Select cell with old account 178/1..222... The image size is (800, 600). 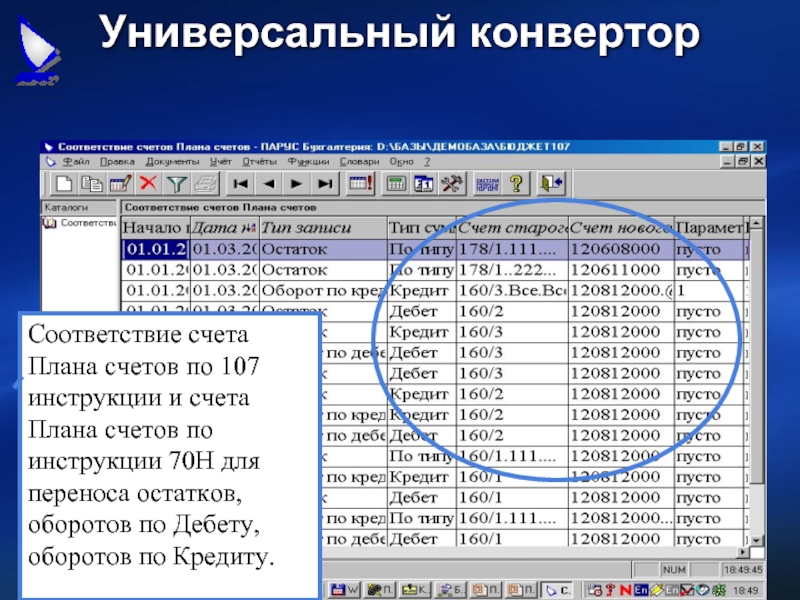click(x=512, y=270)
